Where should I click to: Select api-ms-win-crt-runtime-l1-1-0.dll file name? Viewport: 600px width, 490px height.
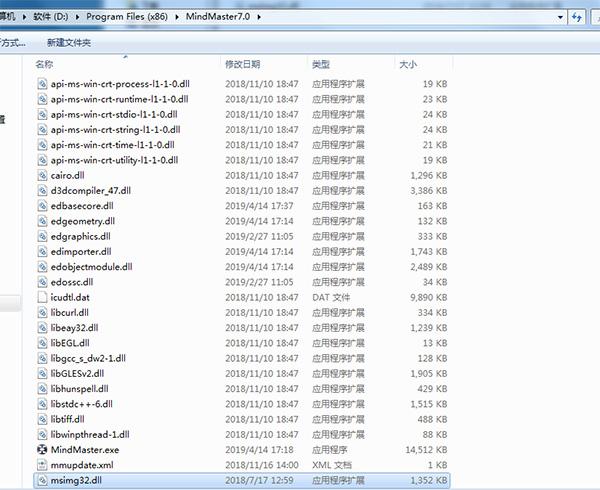[119, 99]
